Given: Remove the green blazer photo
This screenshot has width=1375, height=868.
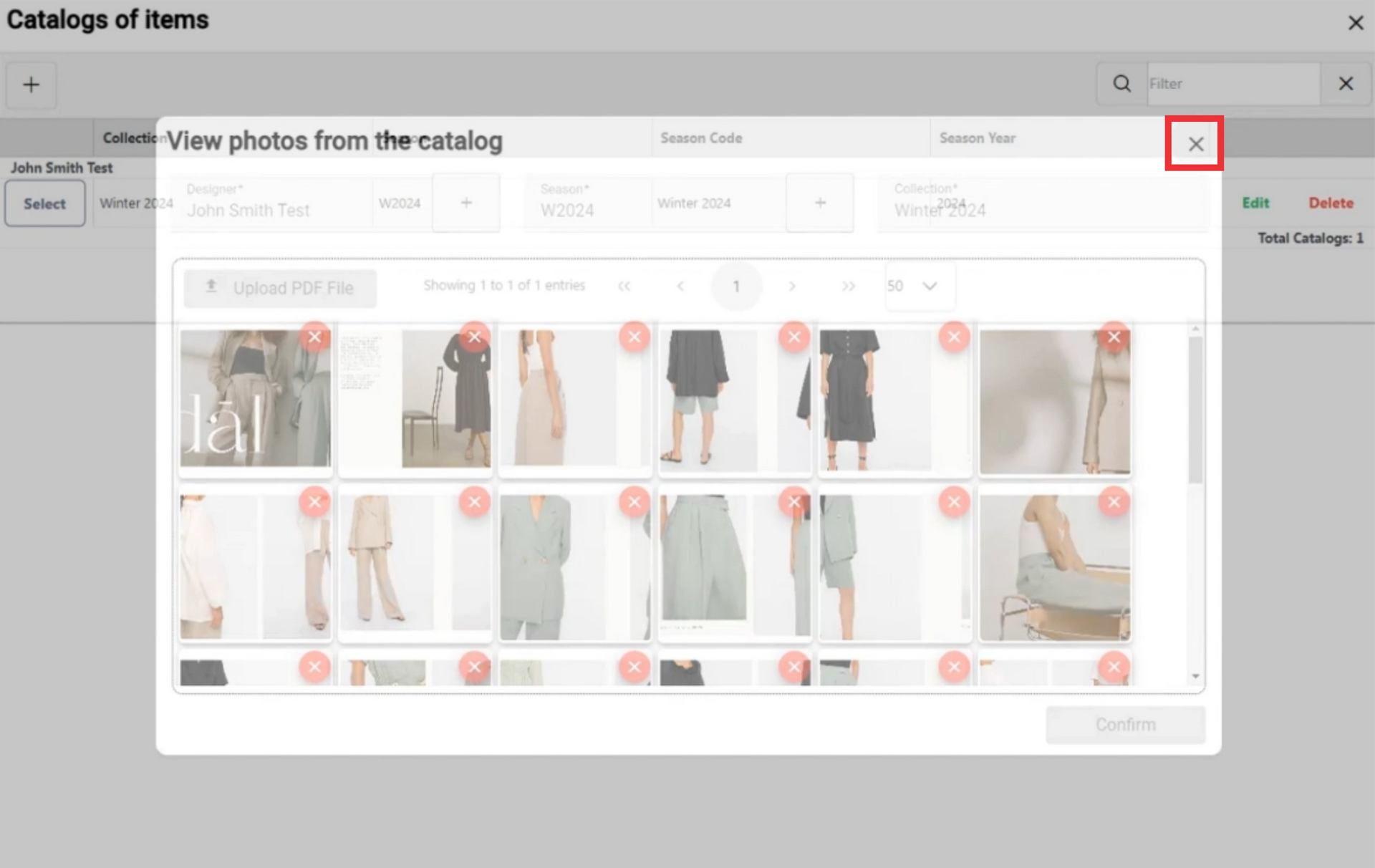Looking at the screenshot, I should tap(635, 502).
